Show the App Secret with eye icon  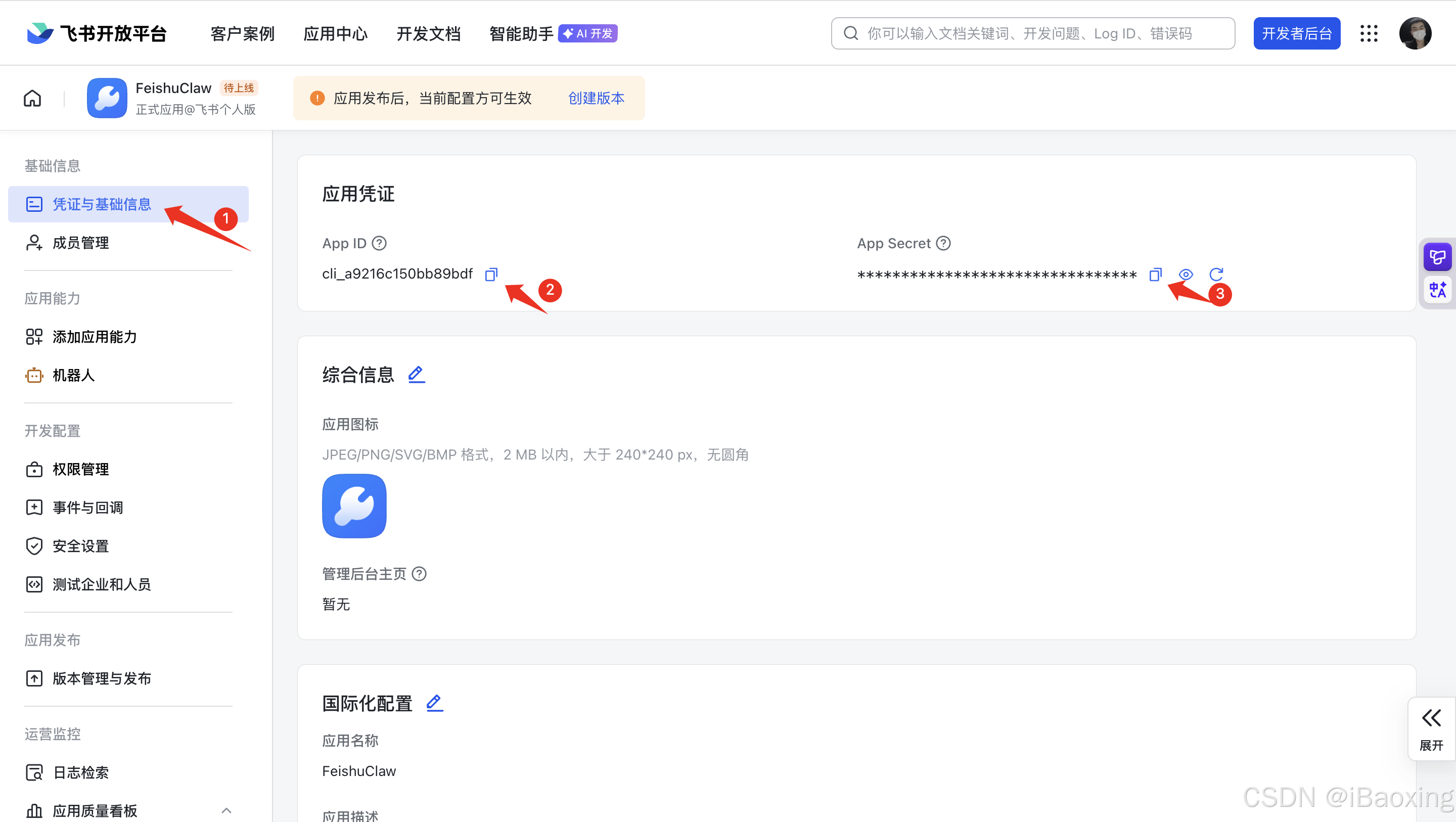pos(1186,274)
